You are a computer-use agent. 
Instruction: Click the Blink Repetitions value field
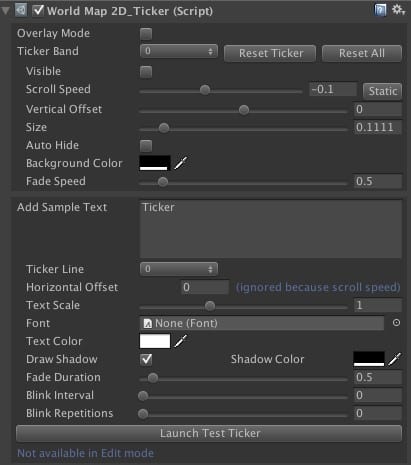(377, 413)
